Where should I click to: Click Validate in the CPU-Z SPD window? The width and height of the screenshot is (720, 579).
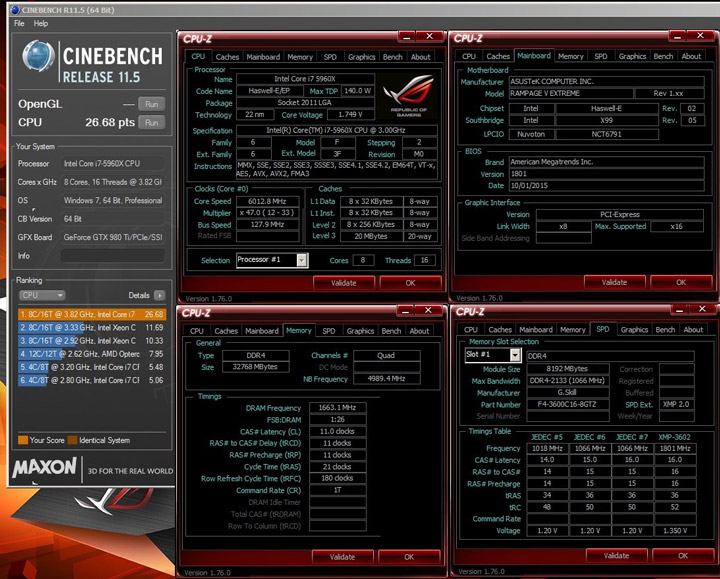tap(616, 556)
